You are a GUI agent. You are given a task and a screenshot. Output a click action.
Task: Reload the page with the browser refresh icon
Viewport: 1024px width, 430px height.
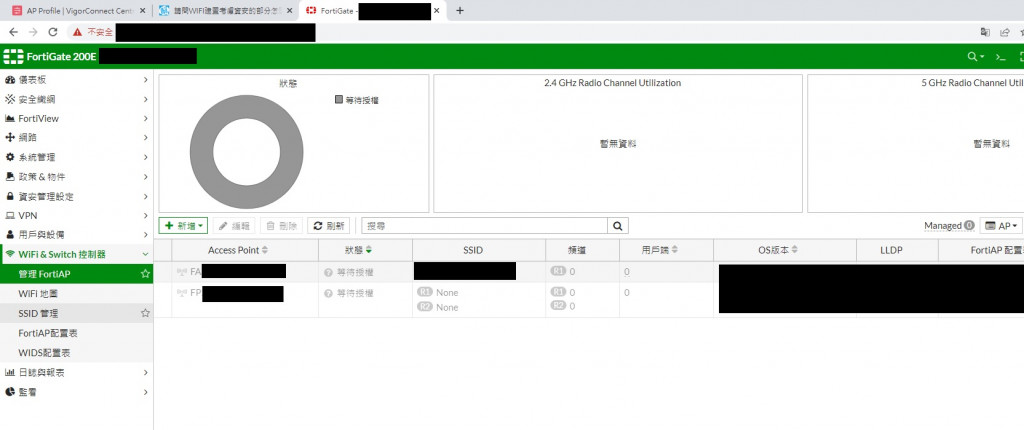point(53,31)
